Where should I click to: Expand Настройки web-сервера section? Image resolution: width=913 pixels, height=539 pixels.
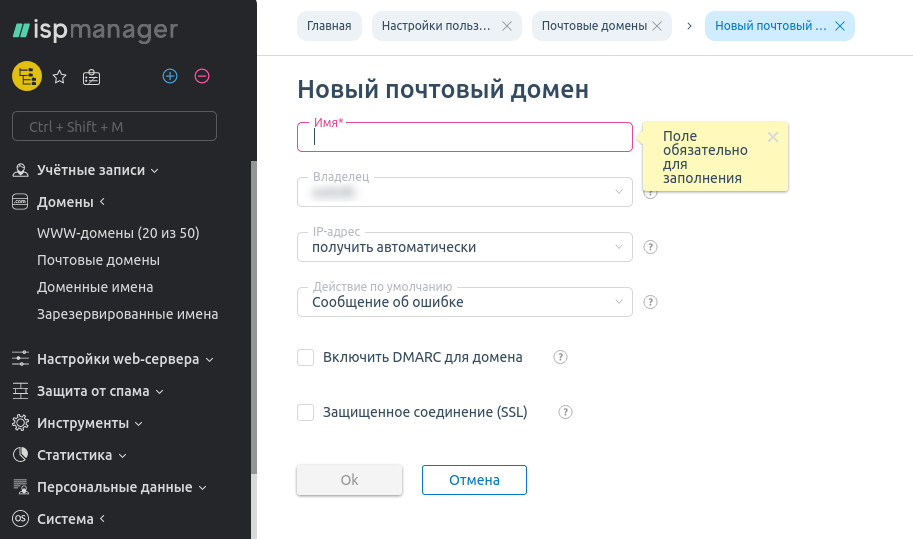tap(118, 359)
